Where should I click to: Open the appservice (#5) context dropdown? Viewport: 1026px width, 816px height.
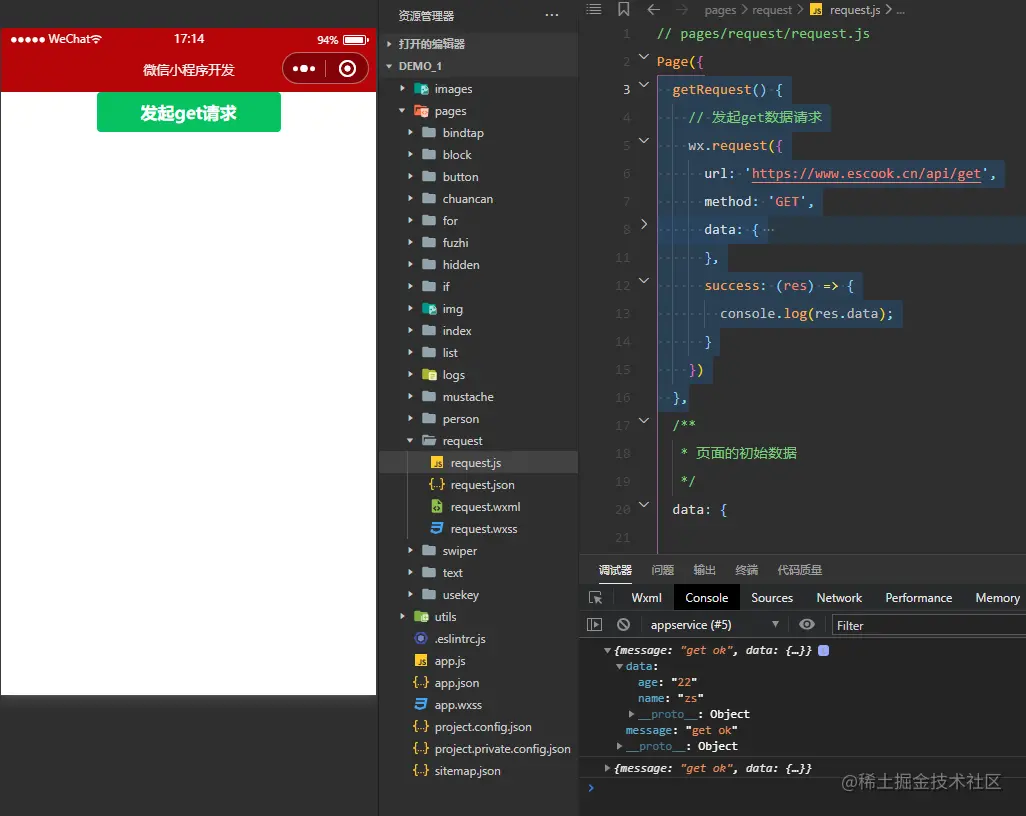pos(715,625)
